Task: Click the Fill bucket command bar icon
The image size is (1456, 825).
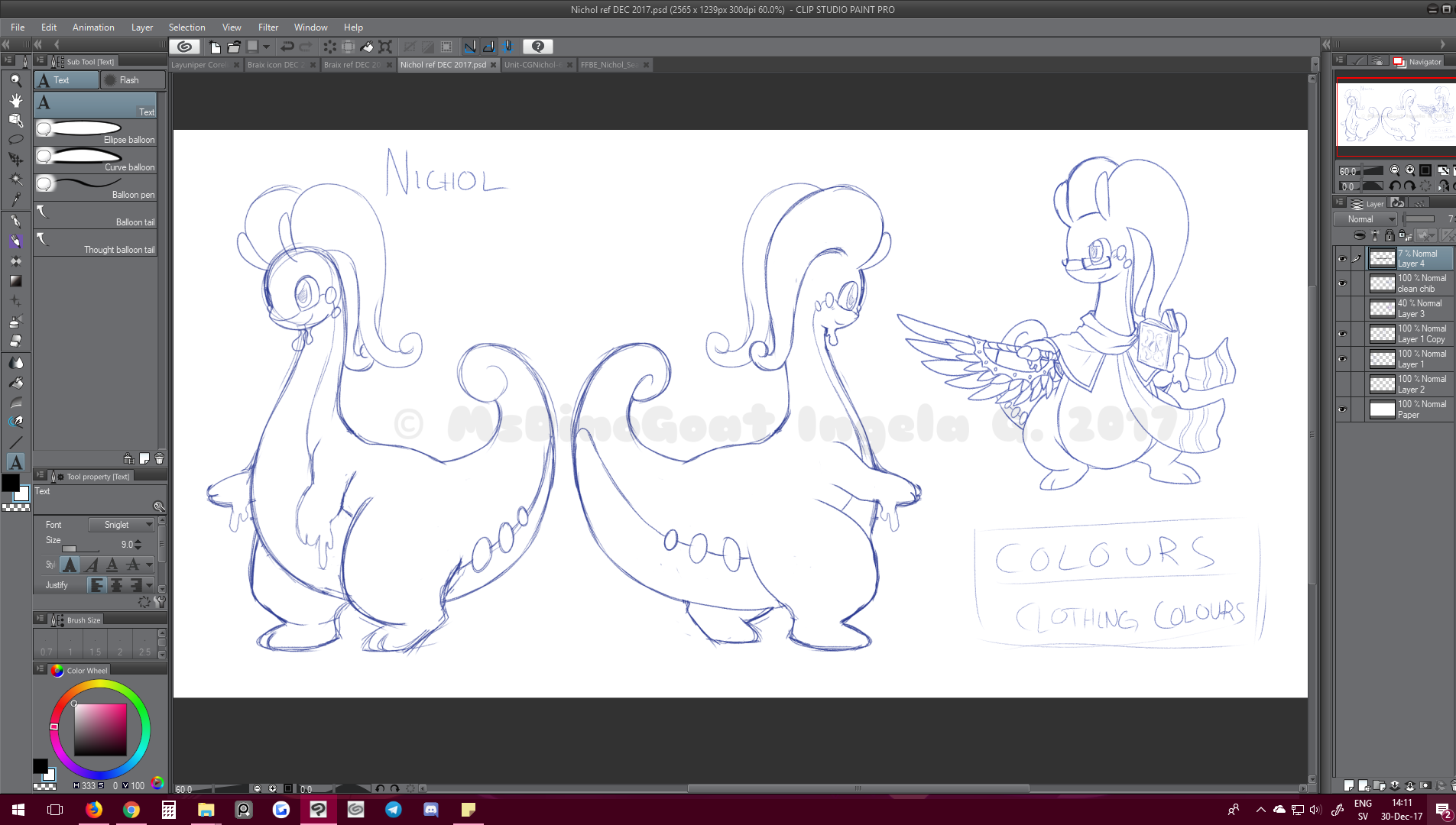Action: pos(367,47)
